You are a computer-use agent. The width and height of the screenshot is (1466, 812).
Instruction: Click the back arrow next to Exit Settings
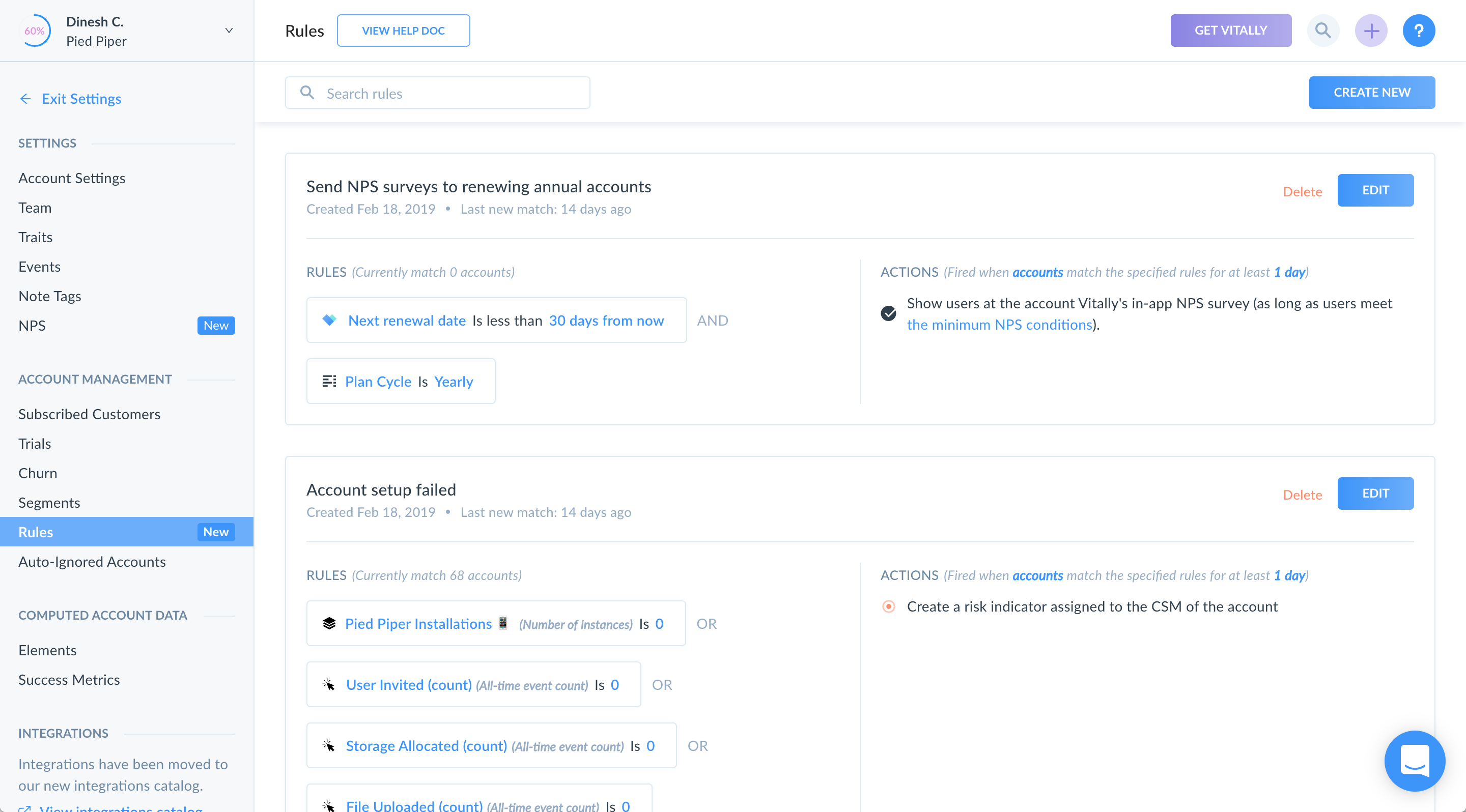(25, 99)
